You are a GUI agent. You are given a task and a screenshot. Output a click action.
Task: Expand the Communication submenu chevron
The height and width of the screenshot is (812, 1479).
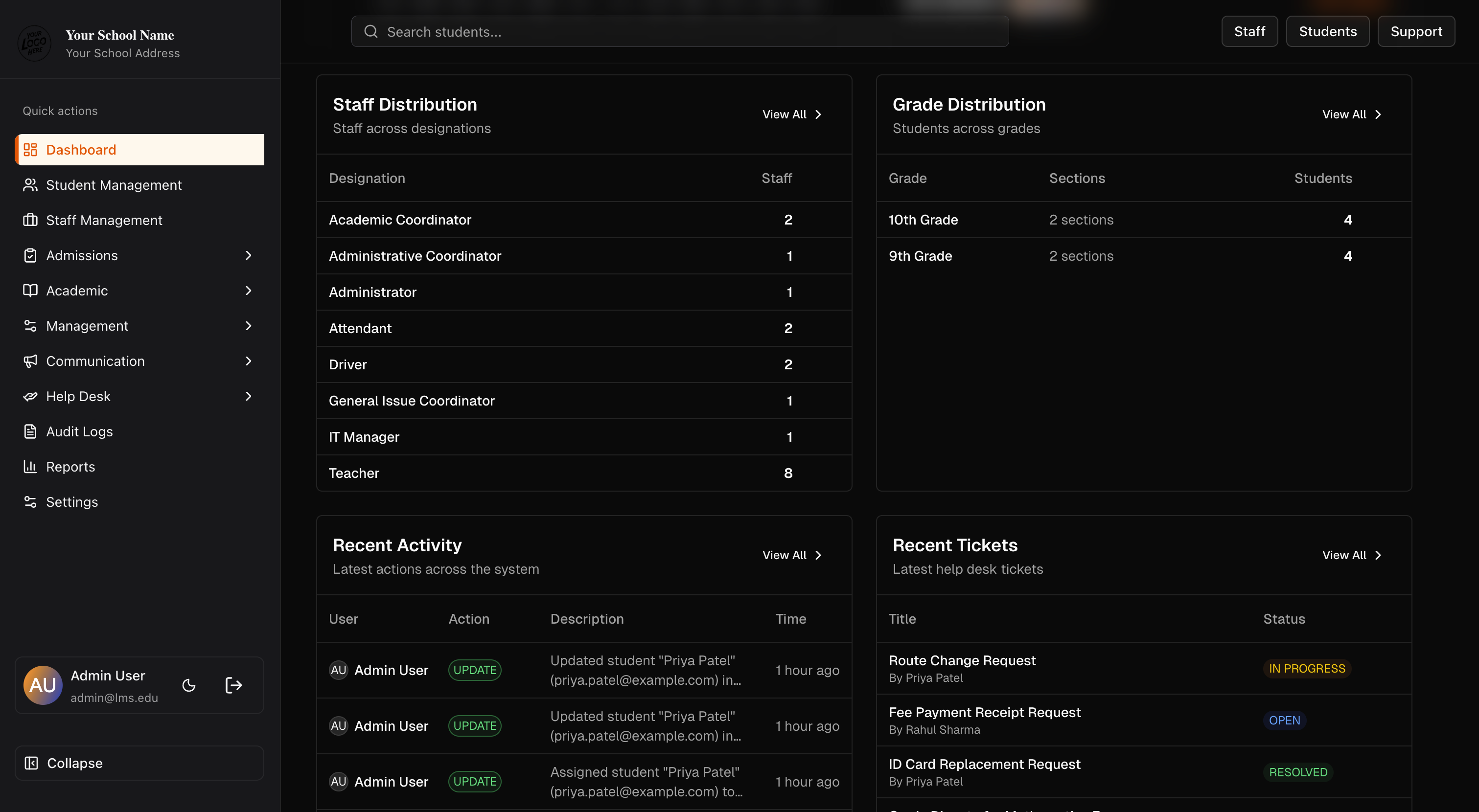(248, 361)
